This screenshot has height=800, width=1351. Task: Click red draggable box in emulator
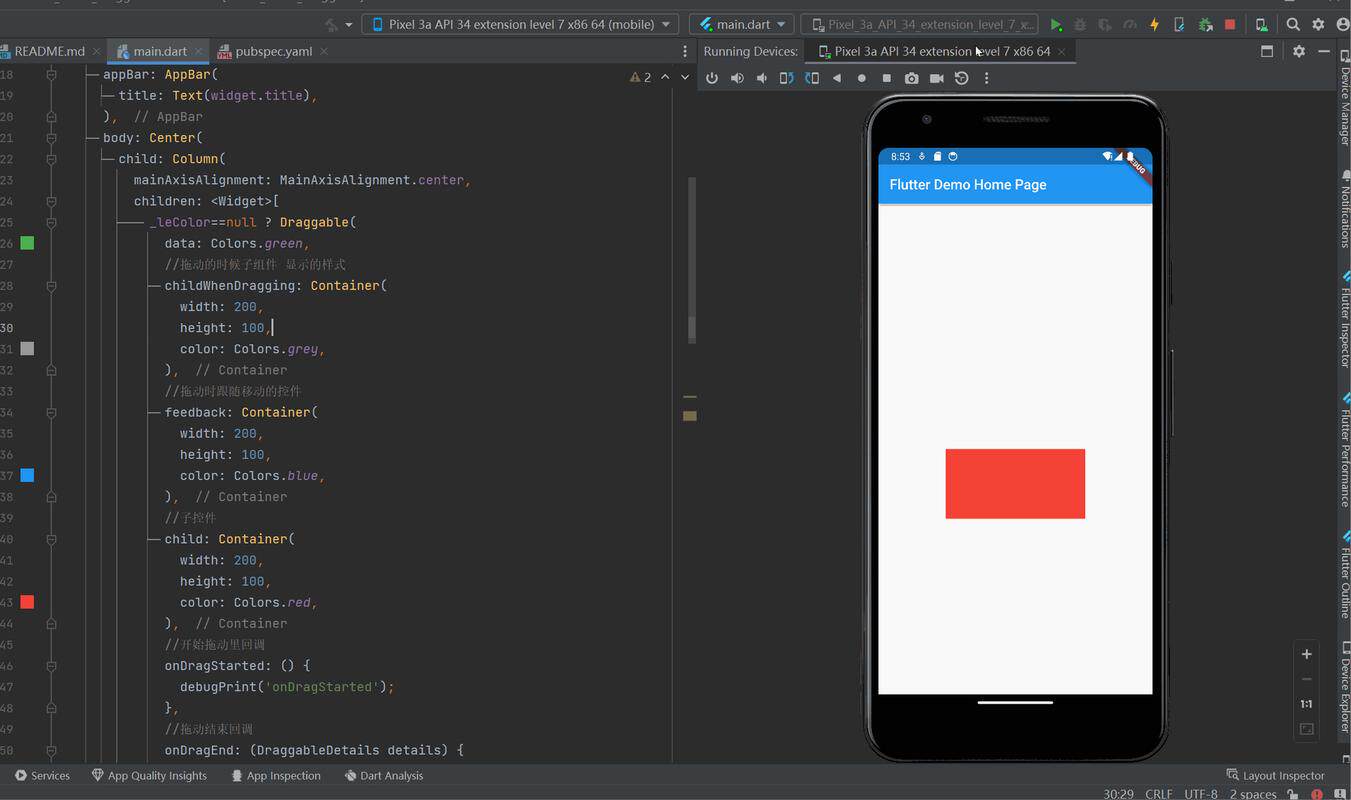pyautogui.click(x=1015, y=484)
